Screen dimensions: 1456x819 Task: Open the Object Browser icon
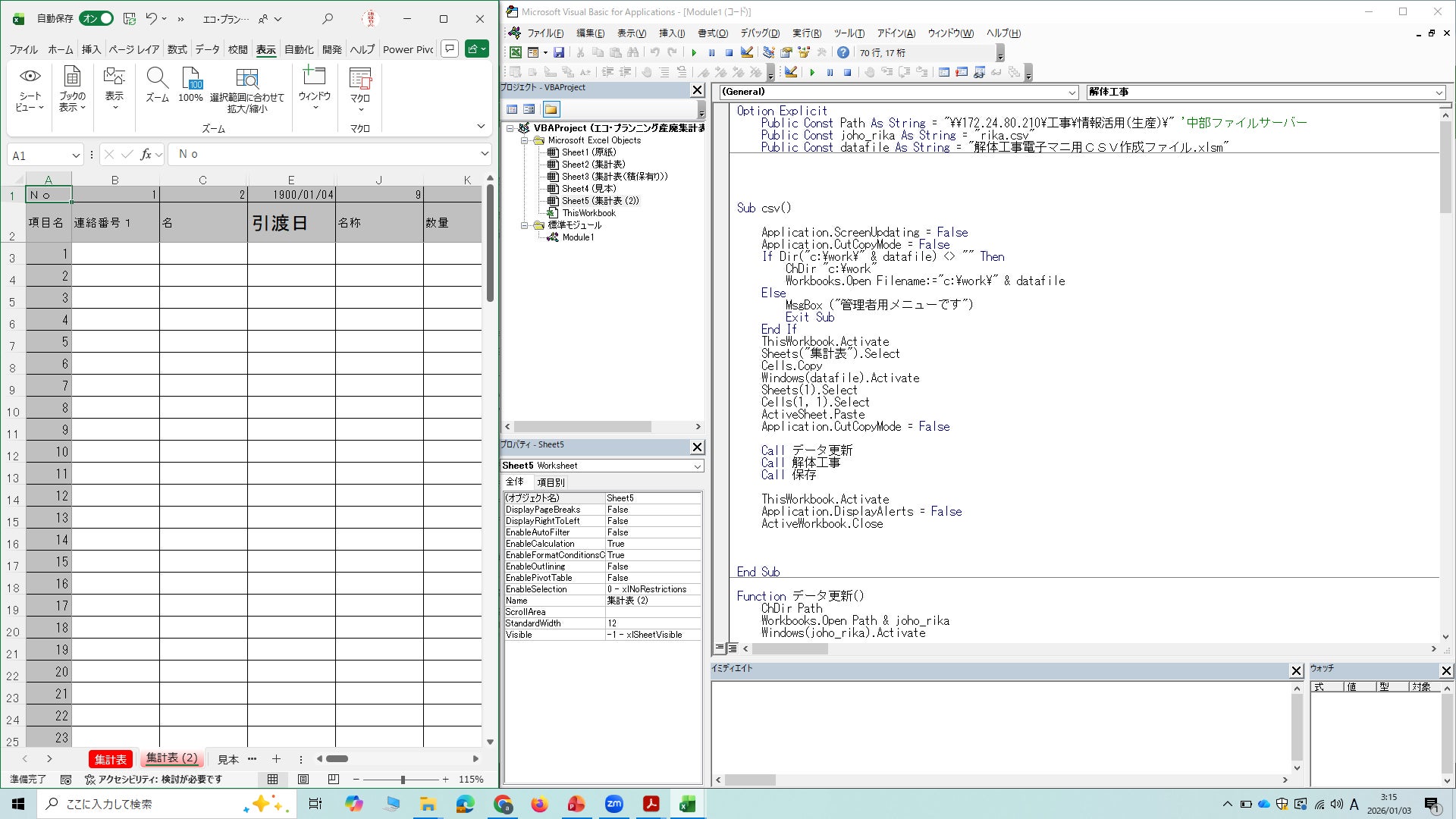point(804,52)
